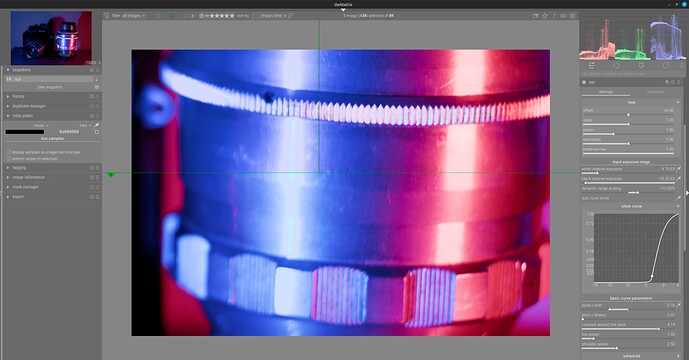
Task: Select the settings tab in agx
Action: pos(606,92)
